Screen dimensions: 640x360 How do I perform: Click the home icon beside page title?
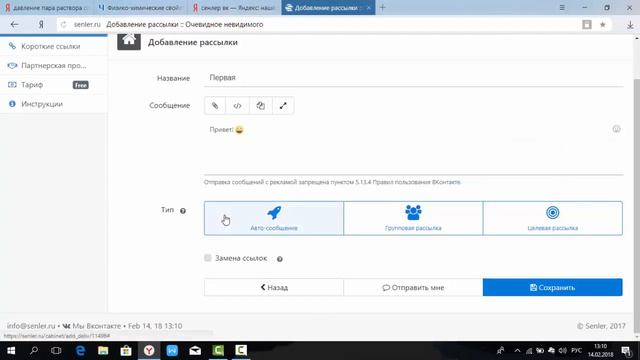(129, 41)
